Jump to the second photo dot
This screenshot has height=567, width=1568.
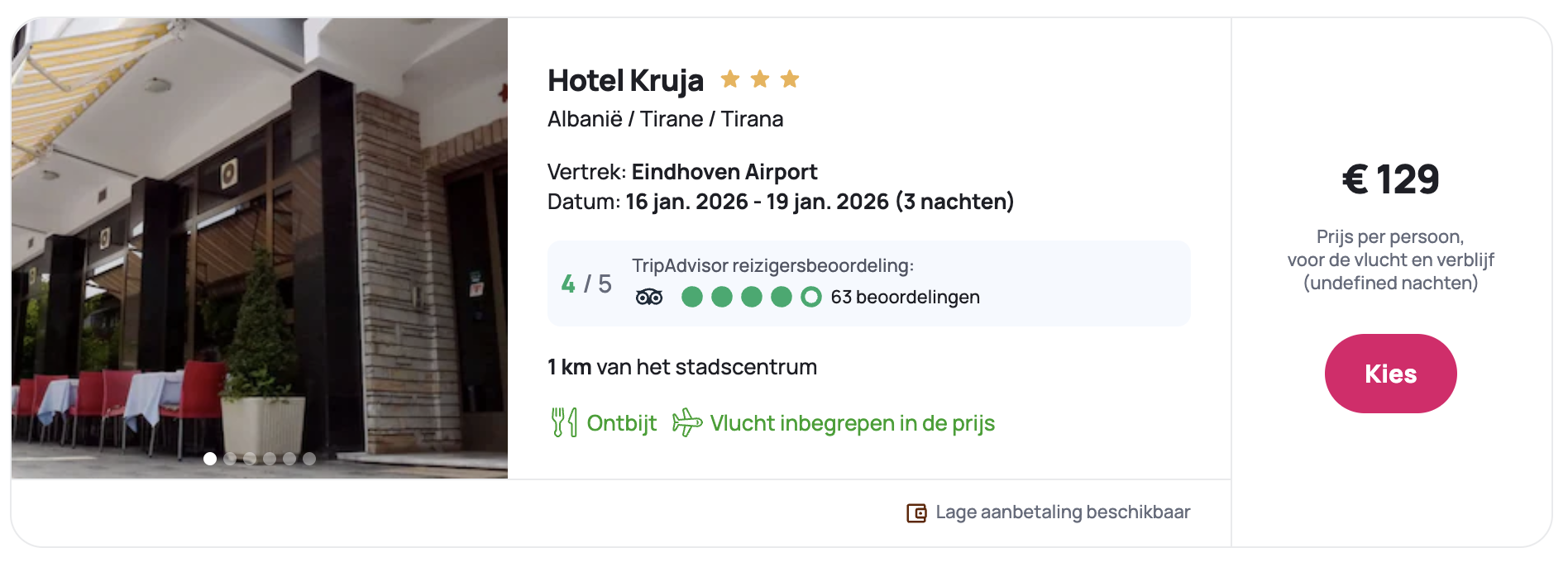(230, 459)
